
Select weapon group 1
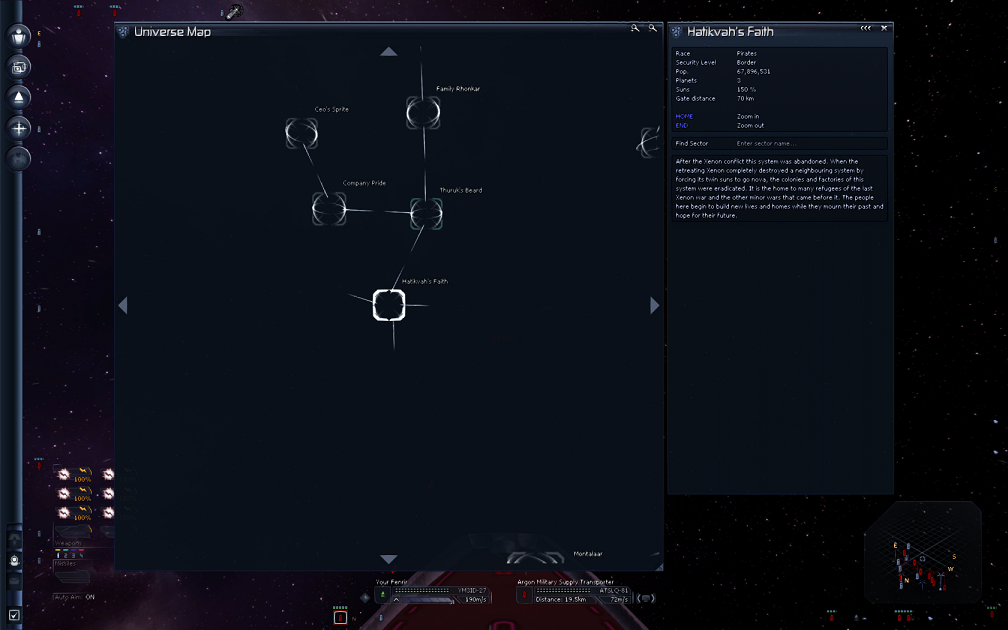pyautogui.click(x=58, y=555)
